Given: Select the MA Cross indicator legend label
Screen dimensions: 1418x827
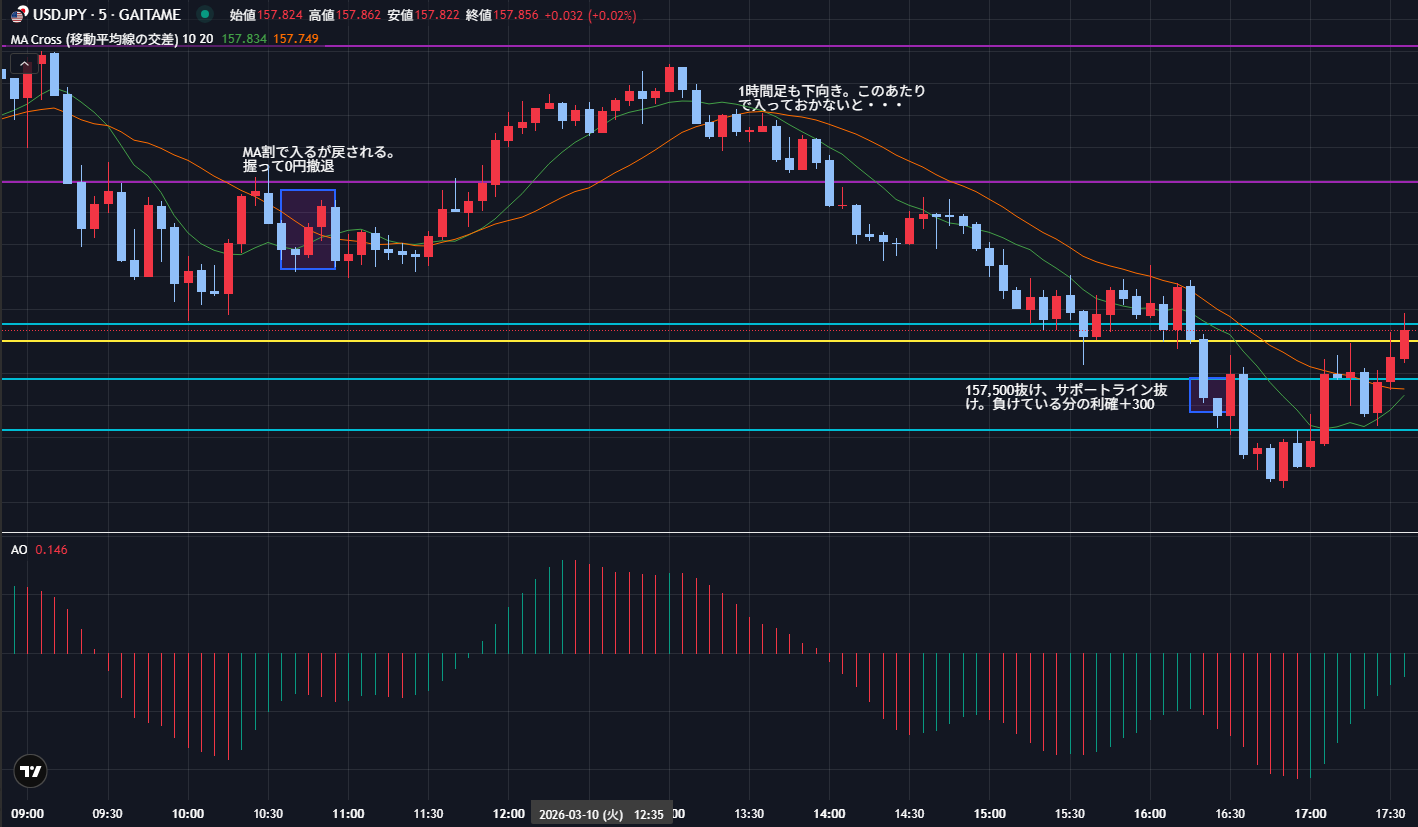Looking at the screenshot, I should pos(94,39).
